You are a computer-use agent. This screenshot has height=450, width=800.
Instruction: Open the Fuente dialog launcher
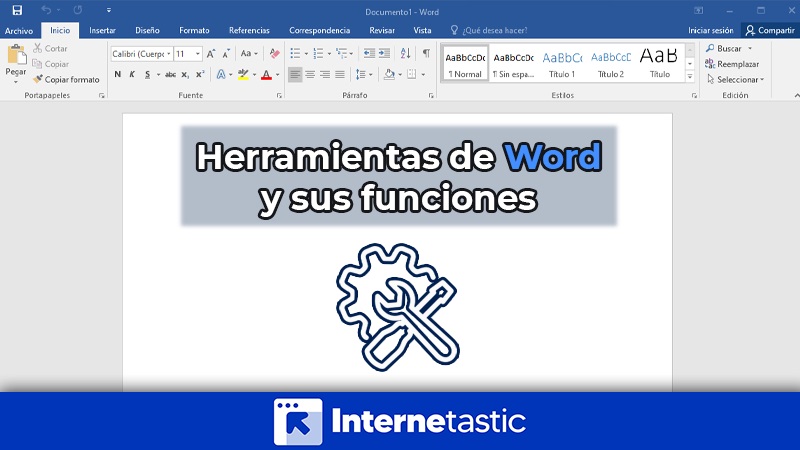point(279,95)
